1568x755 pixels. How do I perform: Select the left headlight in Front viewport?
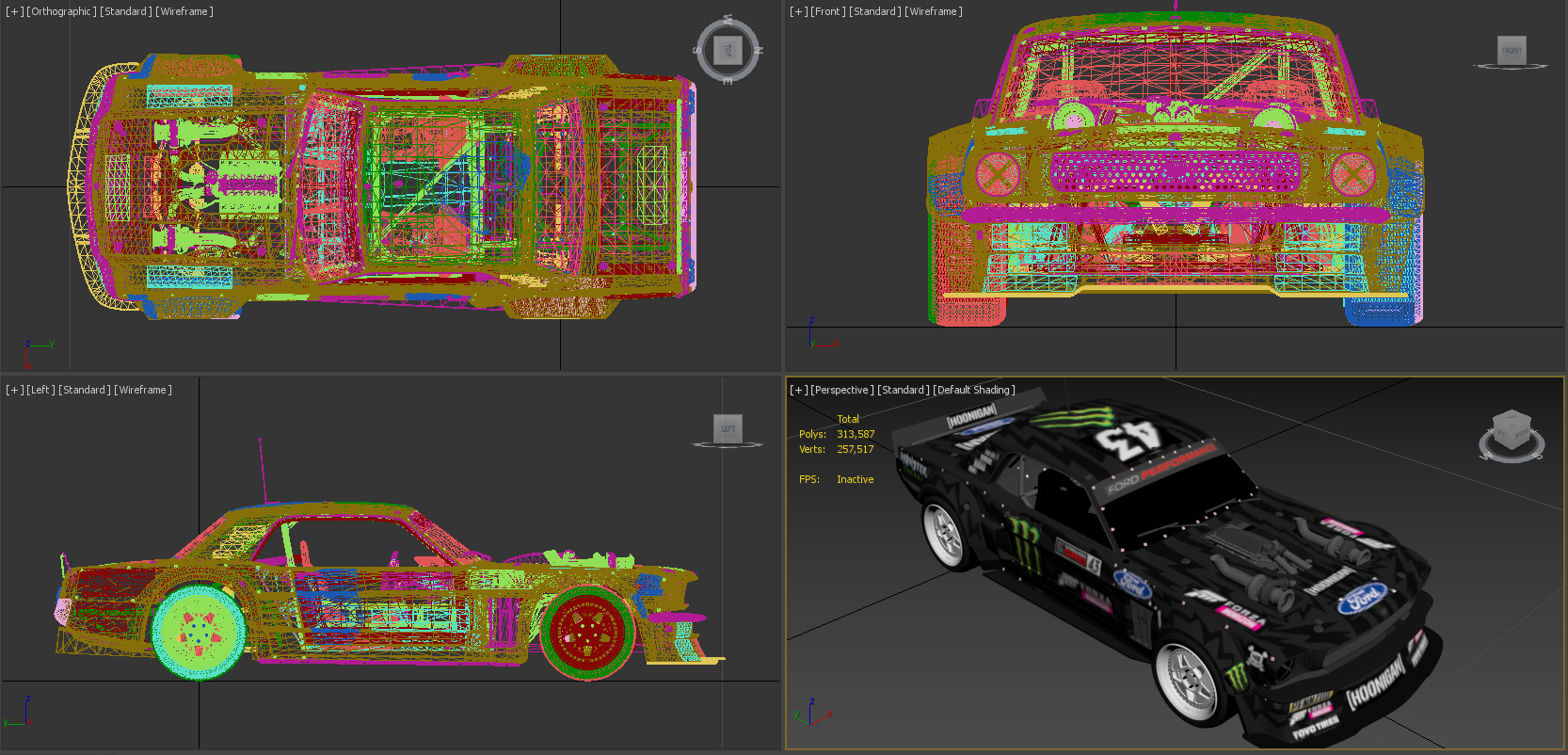tap(998, 173)
